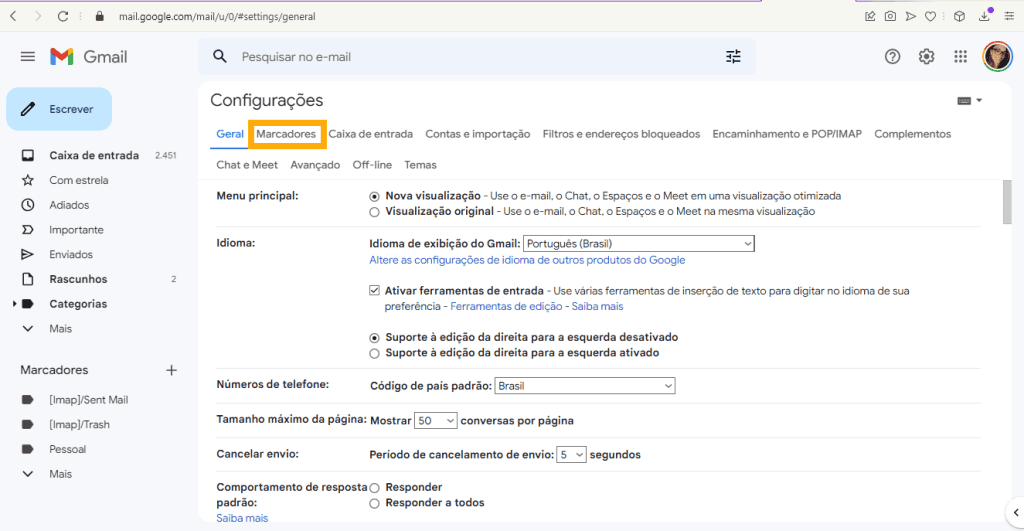The height and width of the screenshot is (531, 1024).
Task: Select right-to-left editing desativado option
Action: (374, 338)
